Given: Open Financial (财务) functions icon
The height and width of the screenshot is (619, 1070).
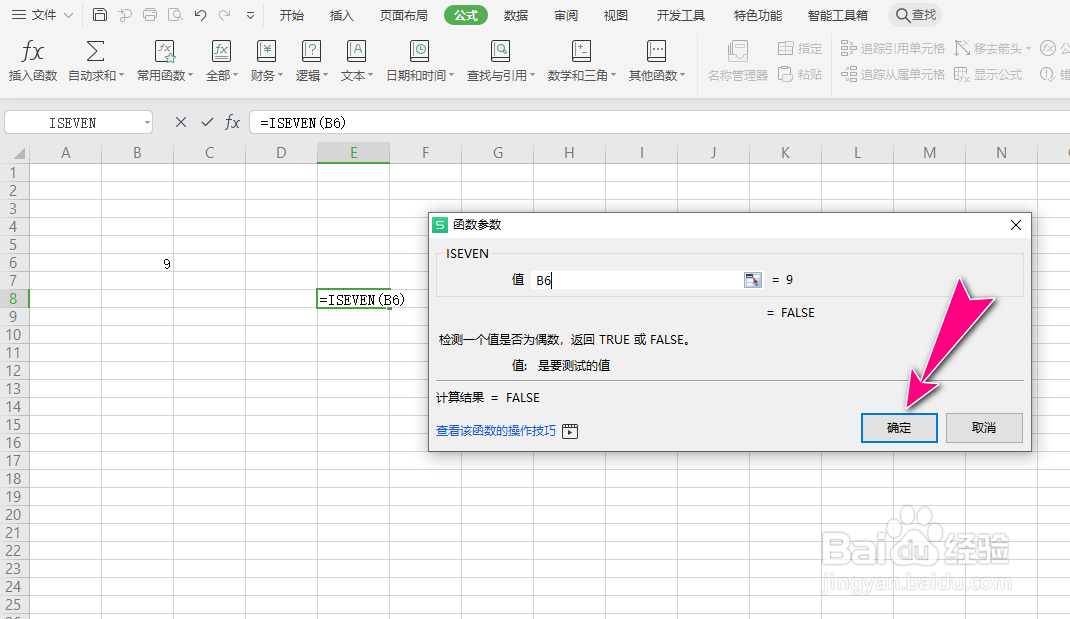Looking at the screenshot, I should click(266, 51).
